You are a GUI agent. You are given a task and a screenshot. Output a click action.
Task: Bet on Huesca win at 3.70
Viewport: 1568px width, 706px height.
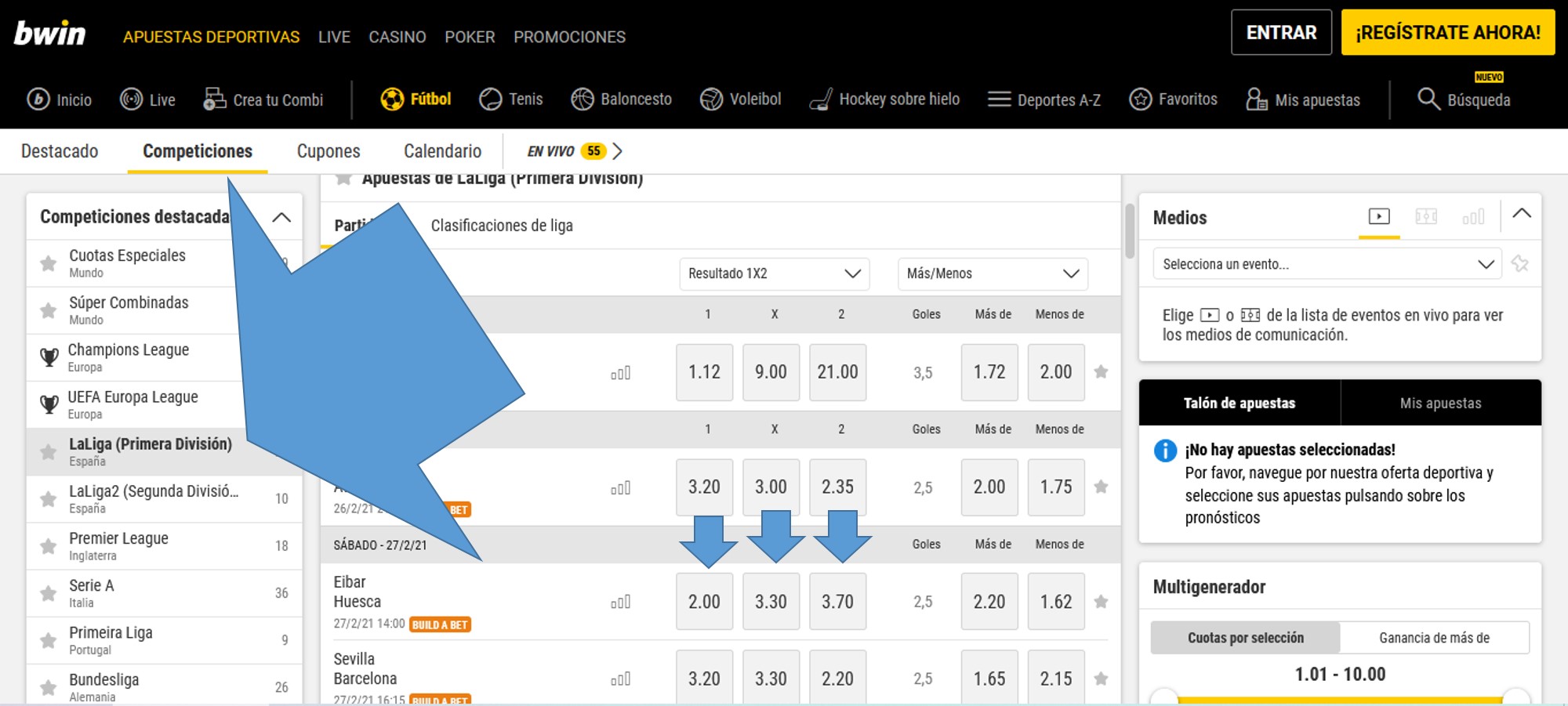[x=838, y=602]
